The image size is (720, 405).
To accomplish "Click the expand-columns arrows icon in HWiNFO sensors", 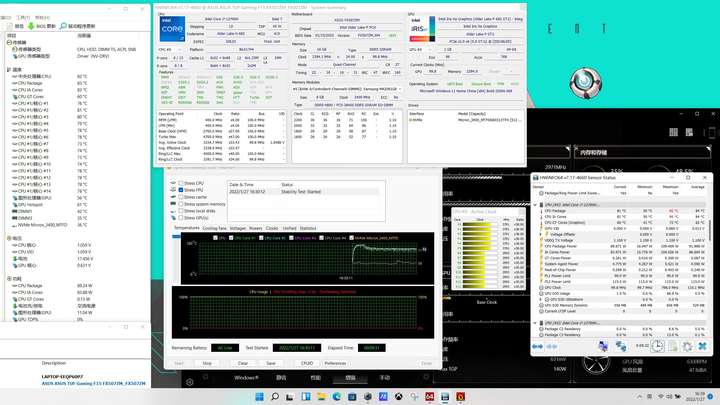I will point(537,347).
